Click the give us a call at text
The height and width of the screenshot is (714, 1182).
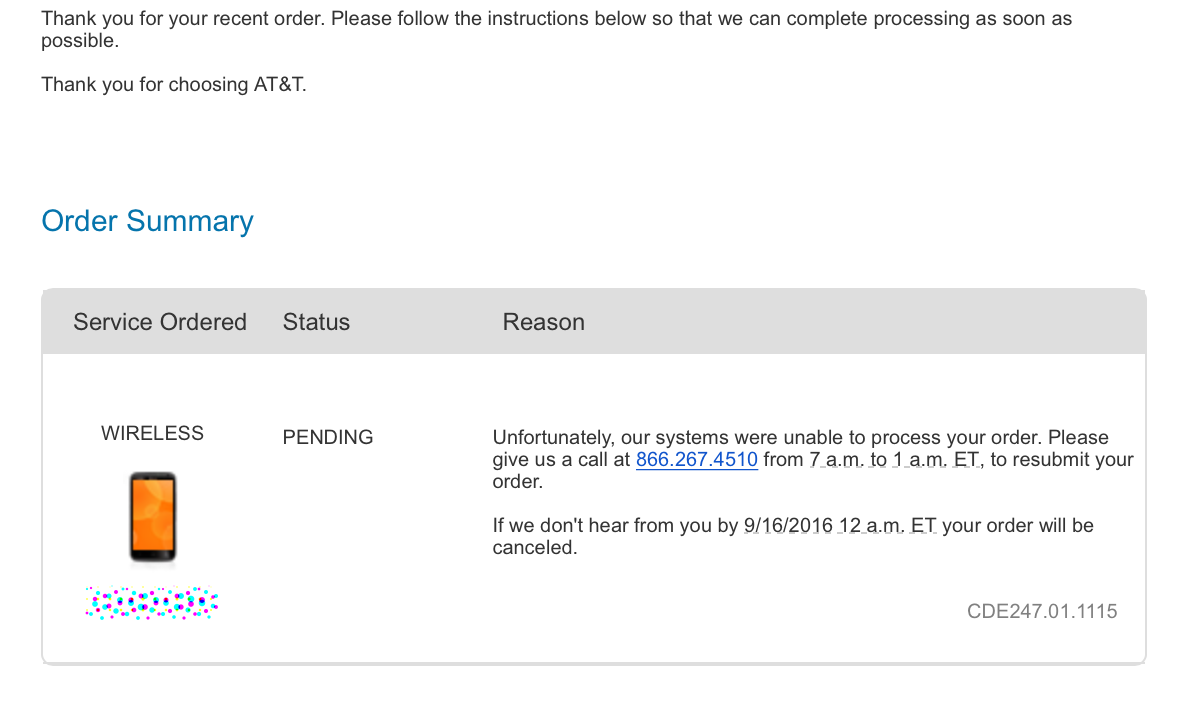(x=561, y=459)
